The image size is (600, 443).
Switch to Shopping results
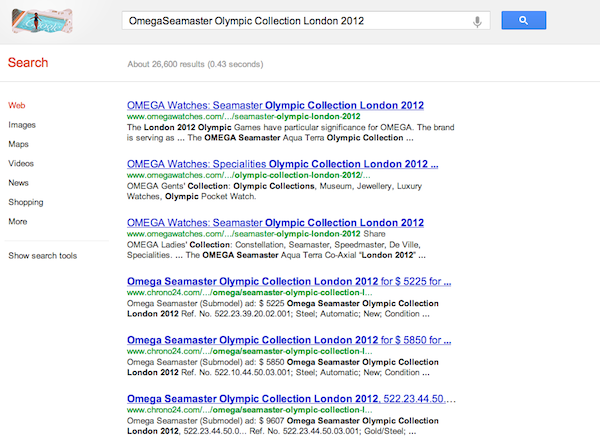[26, 202]
